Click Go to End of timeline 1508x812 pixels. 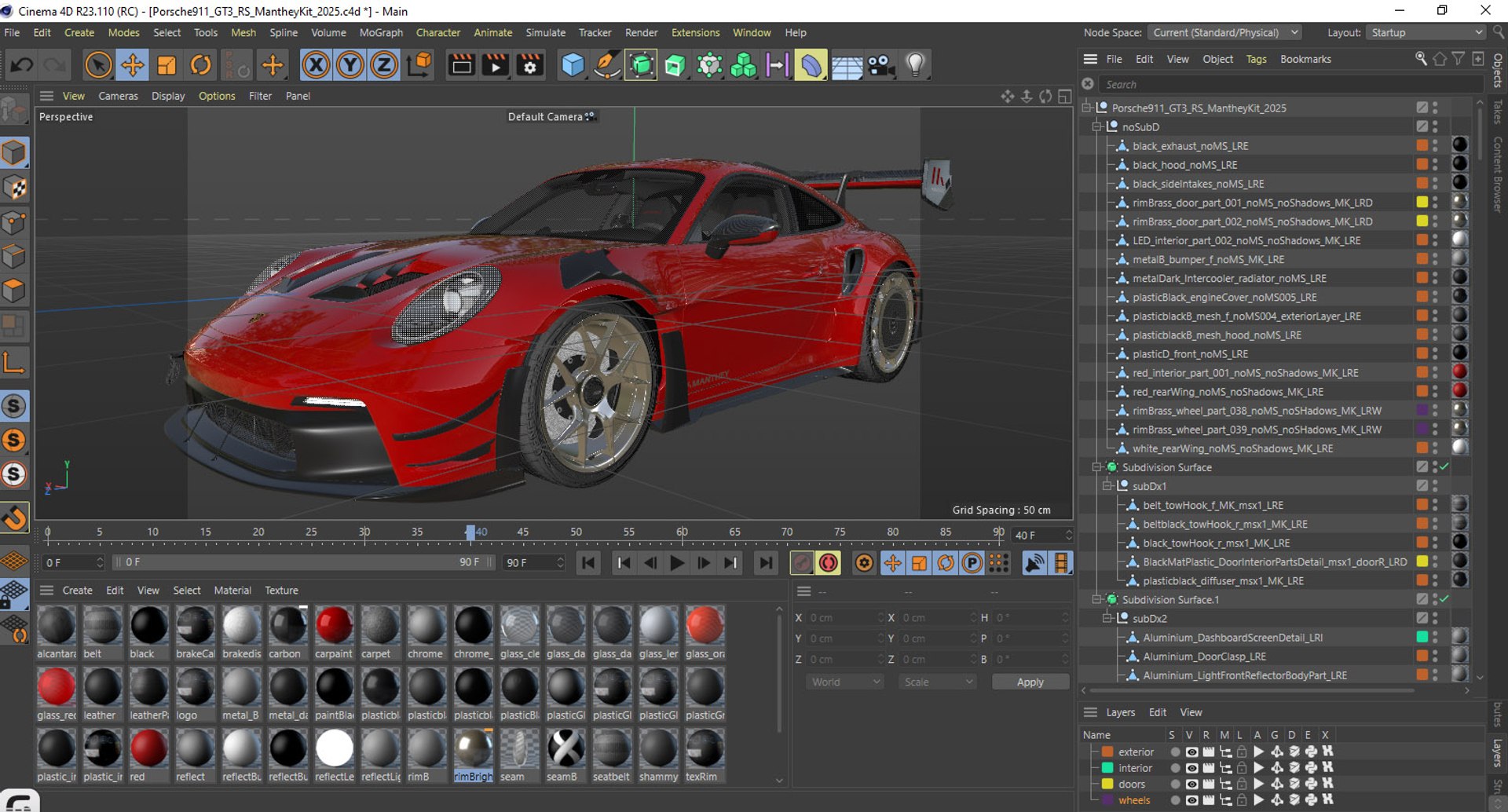[765, 562]
